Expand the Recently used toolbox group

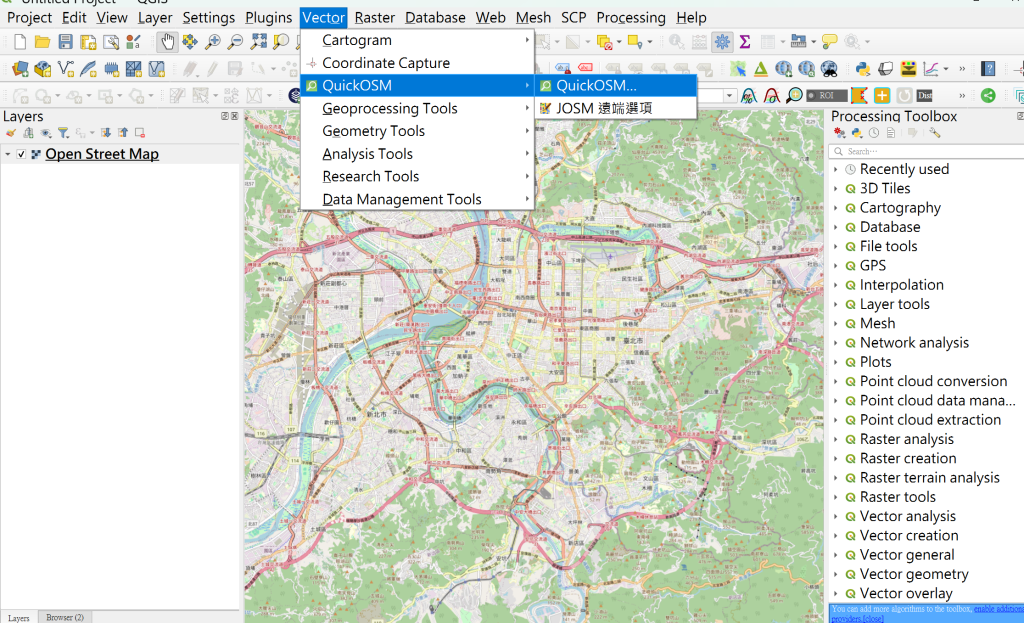point(836,170)
